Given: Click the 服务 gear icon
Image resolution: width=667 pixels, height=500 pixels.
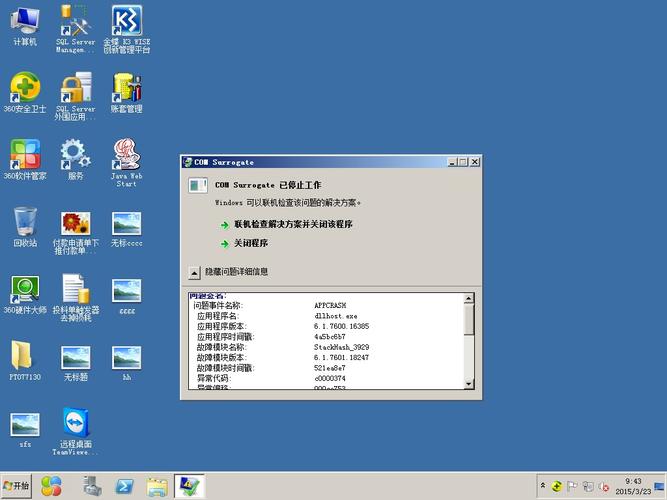Looking at the screenshot, I should [x=75, y=155].
